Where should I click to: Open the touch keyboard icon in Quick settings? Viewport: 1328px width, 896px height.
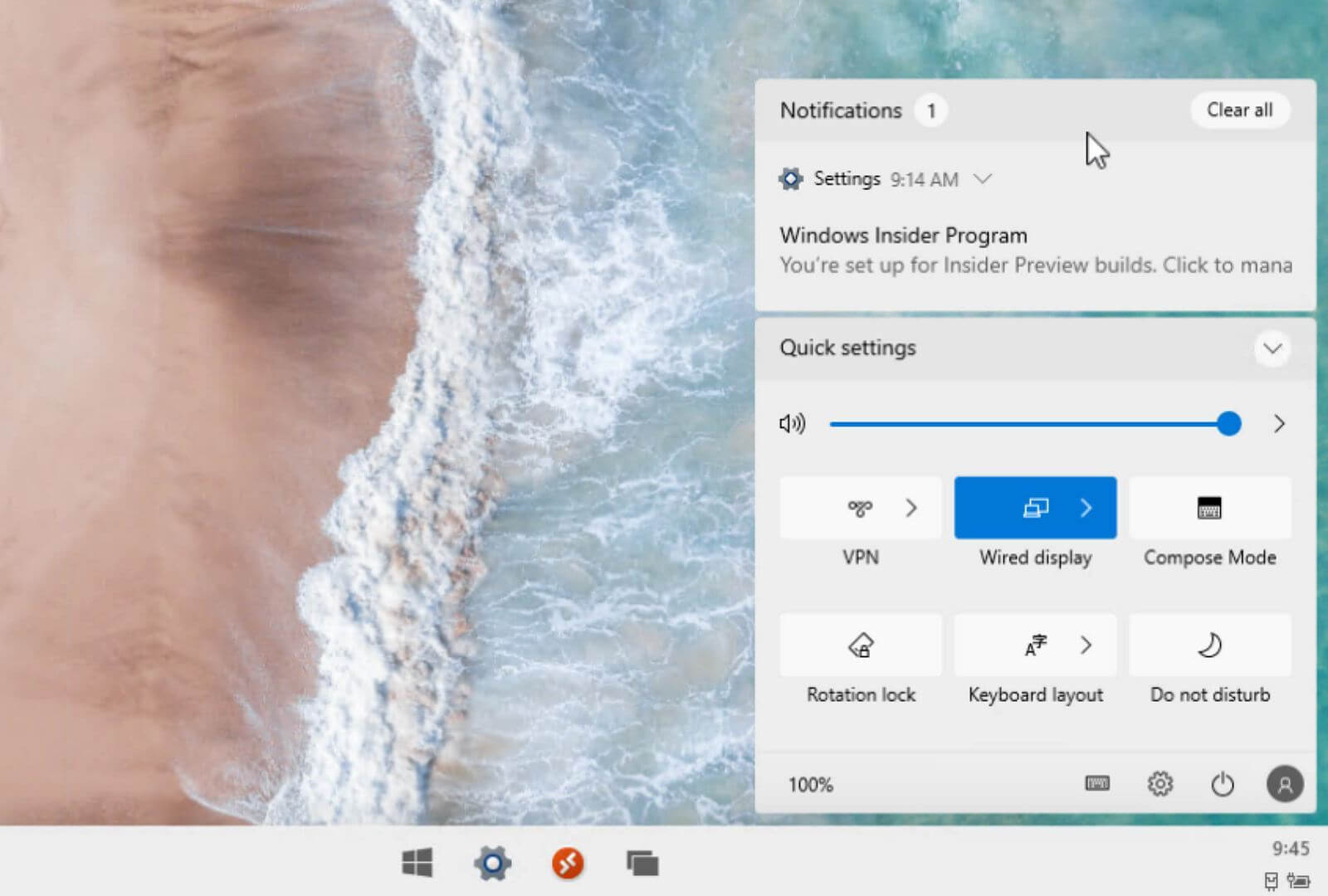[1096, 783]
